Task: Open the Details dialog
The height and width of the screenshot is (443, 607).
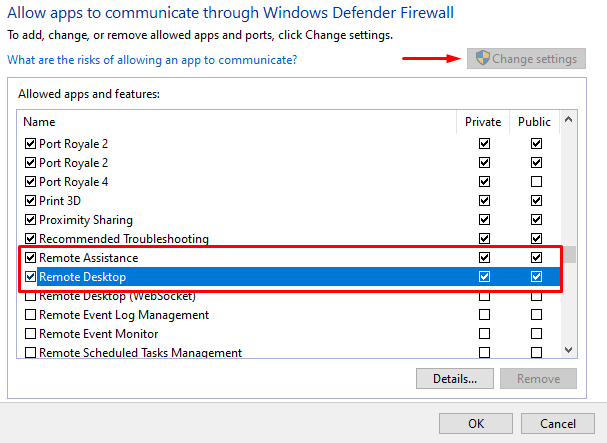Action: [x=454, y=379]
